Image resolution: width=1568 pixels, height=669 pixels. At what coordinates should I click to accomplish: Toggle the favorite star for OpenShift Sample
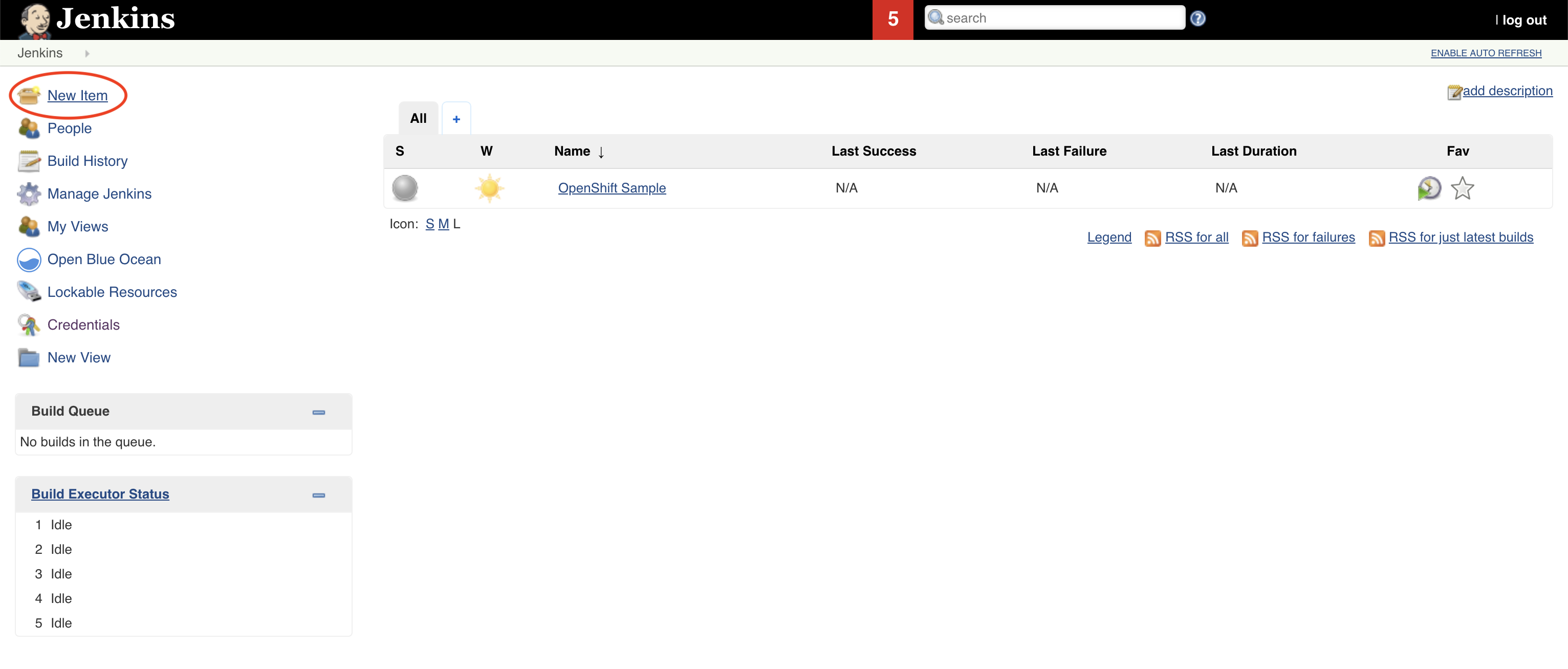pyautogui.click(x=1462, y=188)
